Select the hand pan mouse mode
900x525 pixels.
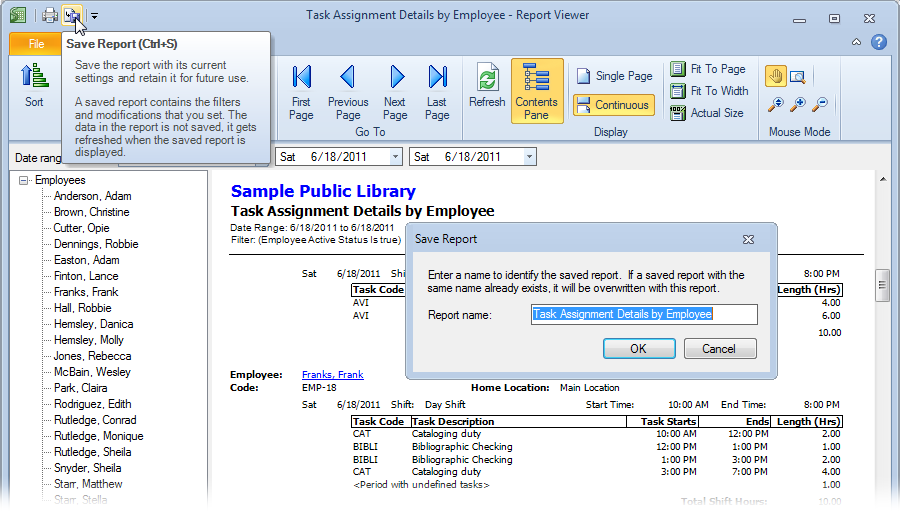775,76
